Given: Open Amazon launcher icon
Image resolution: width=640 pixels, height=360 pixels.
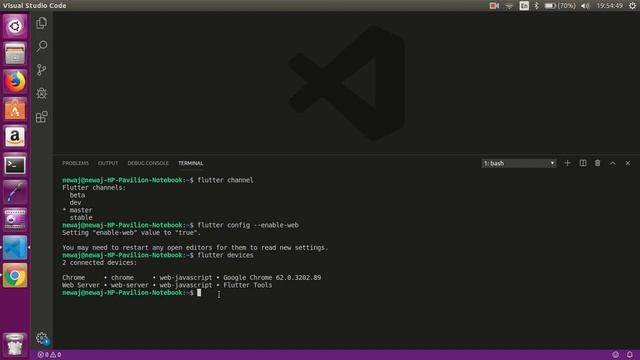Looking at the screenshot, I should (15, 137).
